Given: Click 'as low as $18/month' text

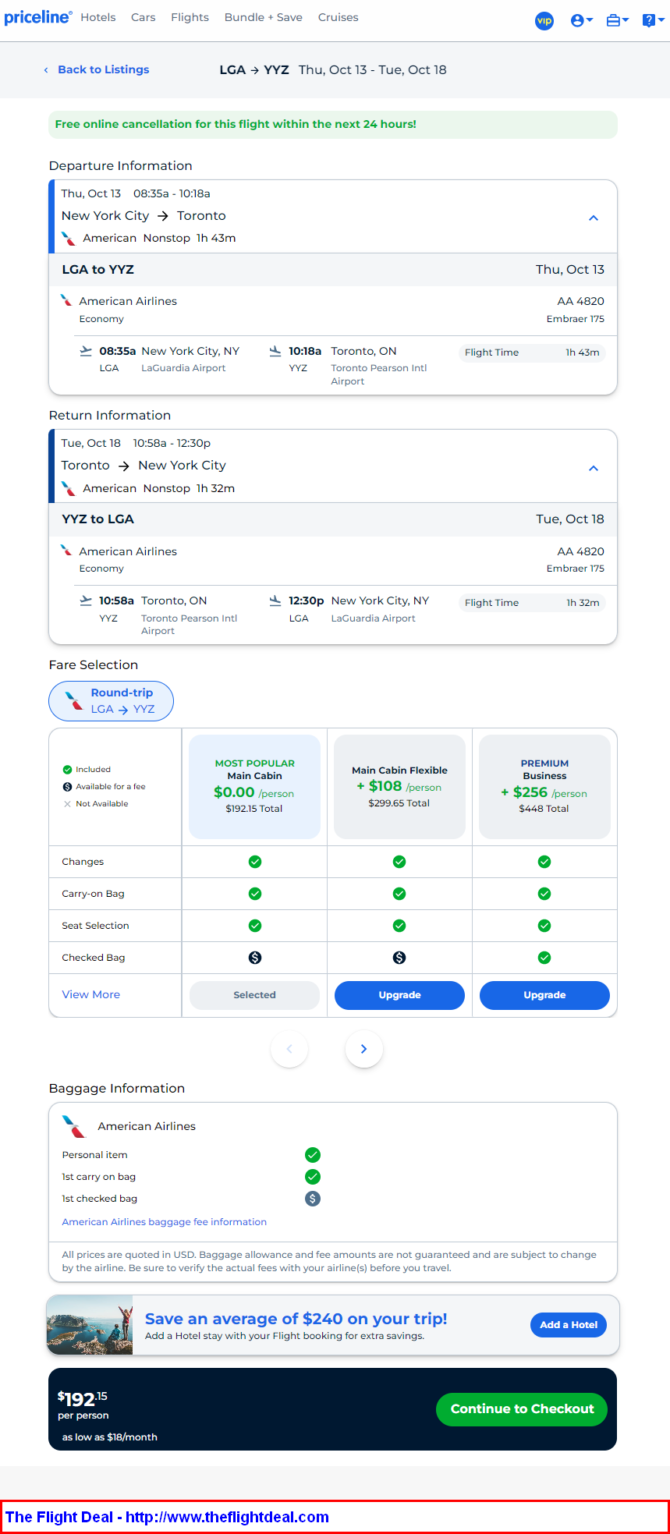Looking at the screenshot, I should point(109,1437).
